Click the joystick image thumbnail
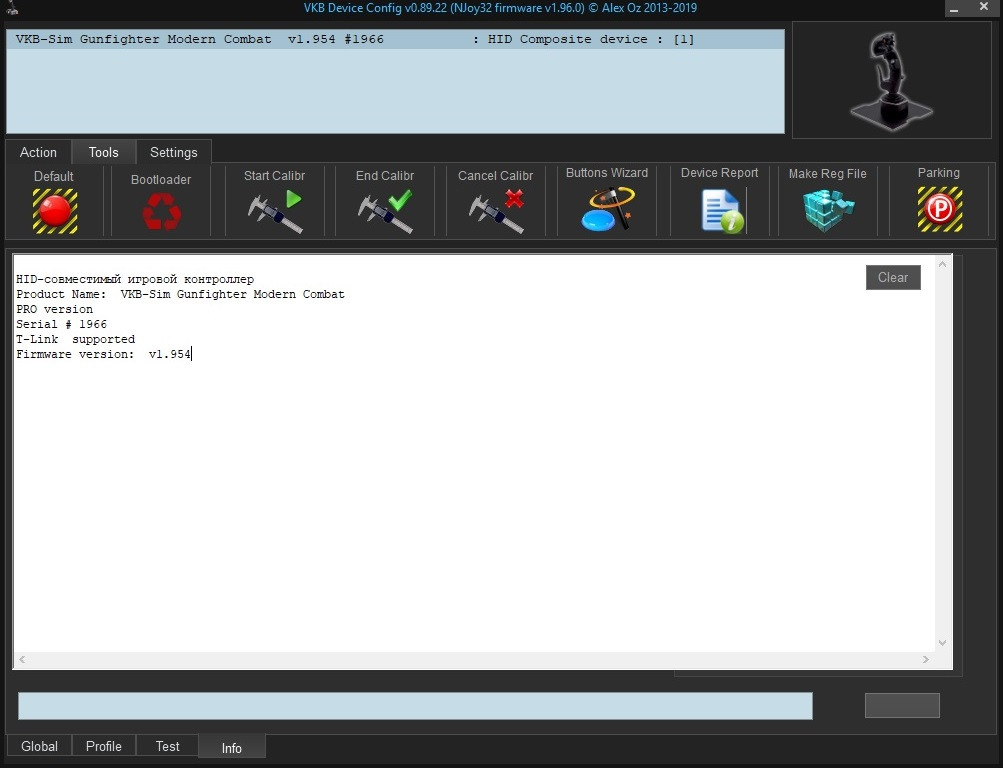The width and height of the screenshot is (1004, 770). pos(891,81)
